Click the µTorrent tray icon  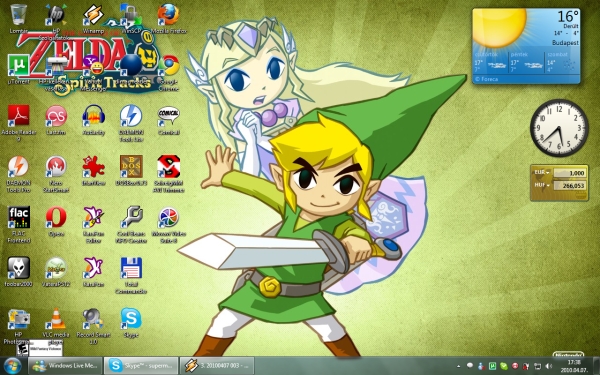[x=492, y=366]
